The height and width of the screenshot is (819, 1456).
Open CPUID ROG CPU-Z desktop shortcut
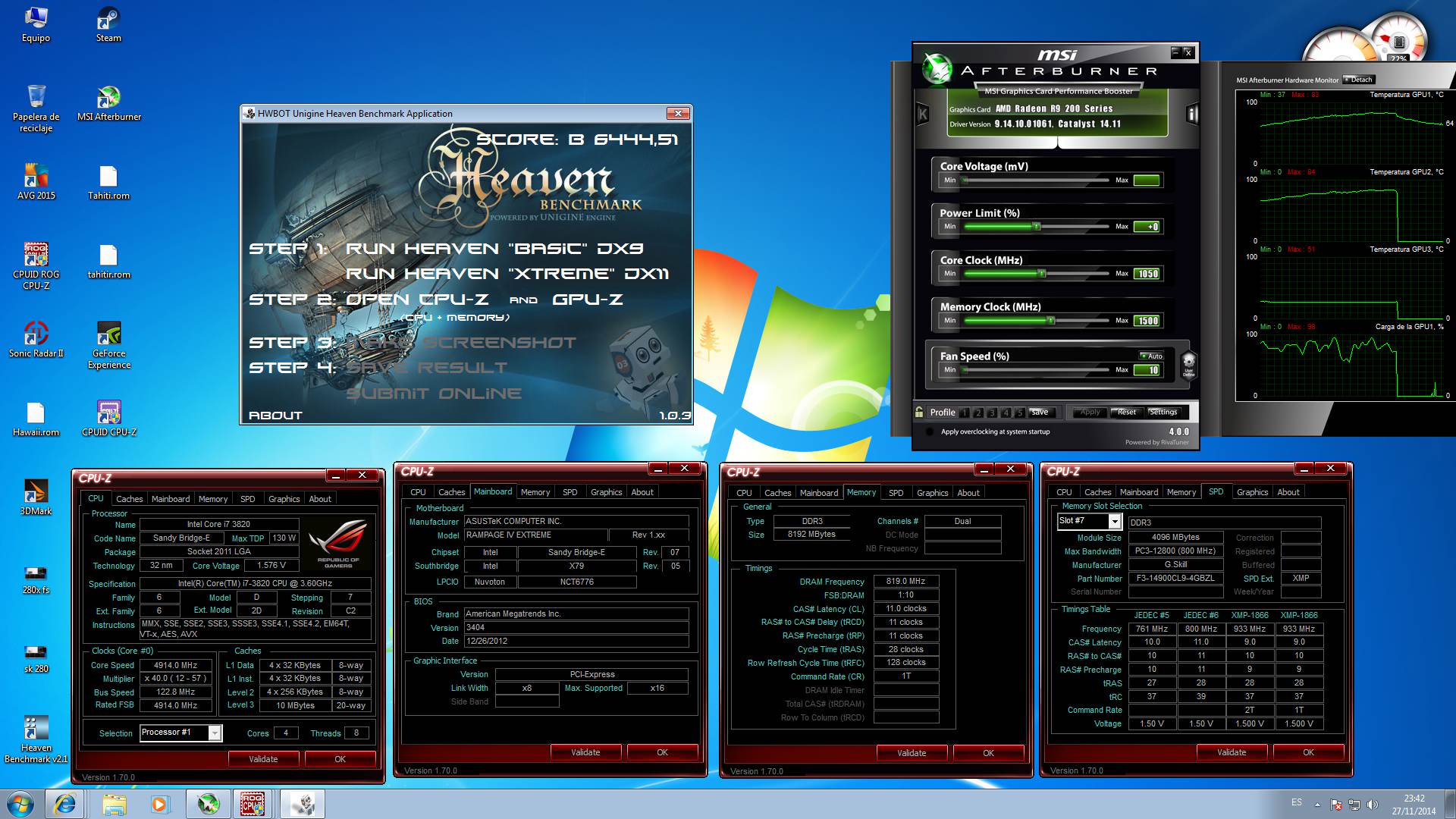point(36,266)
